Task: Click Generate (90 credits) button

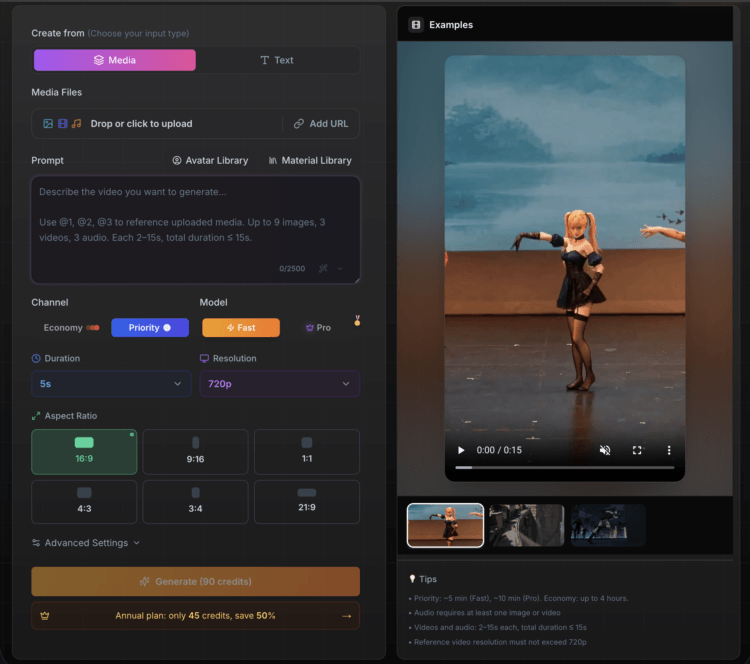Action: (x=195, y=581)
